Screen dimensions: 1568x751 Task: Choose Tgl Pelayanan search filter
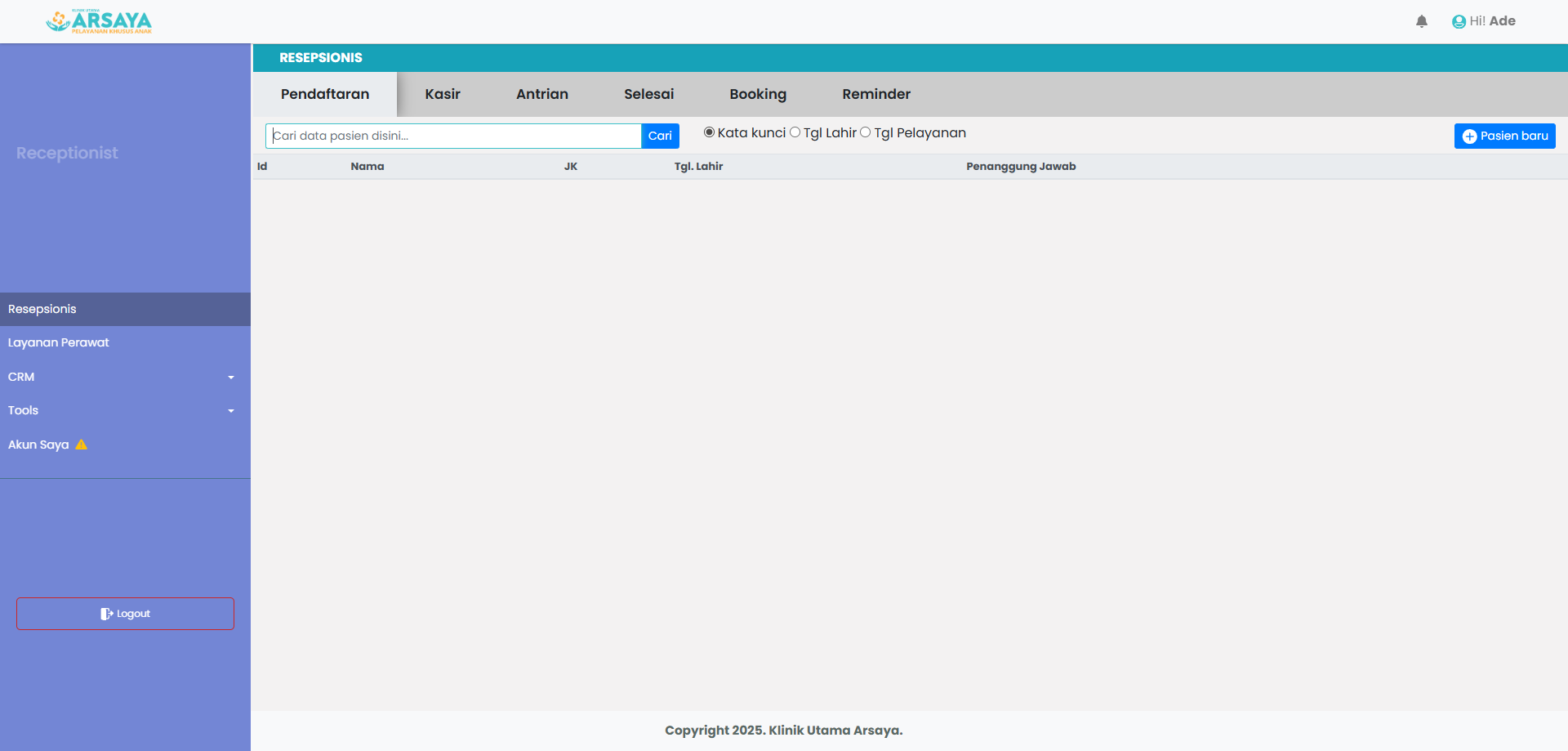pyautogui.click(x=866, y=132)
